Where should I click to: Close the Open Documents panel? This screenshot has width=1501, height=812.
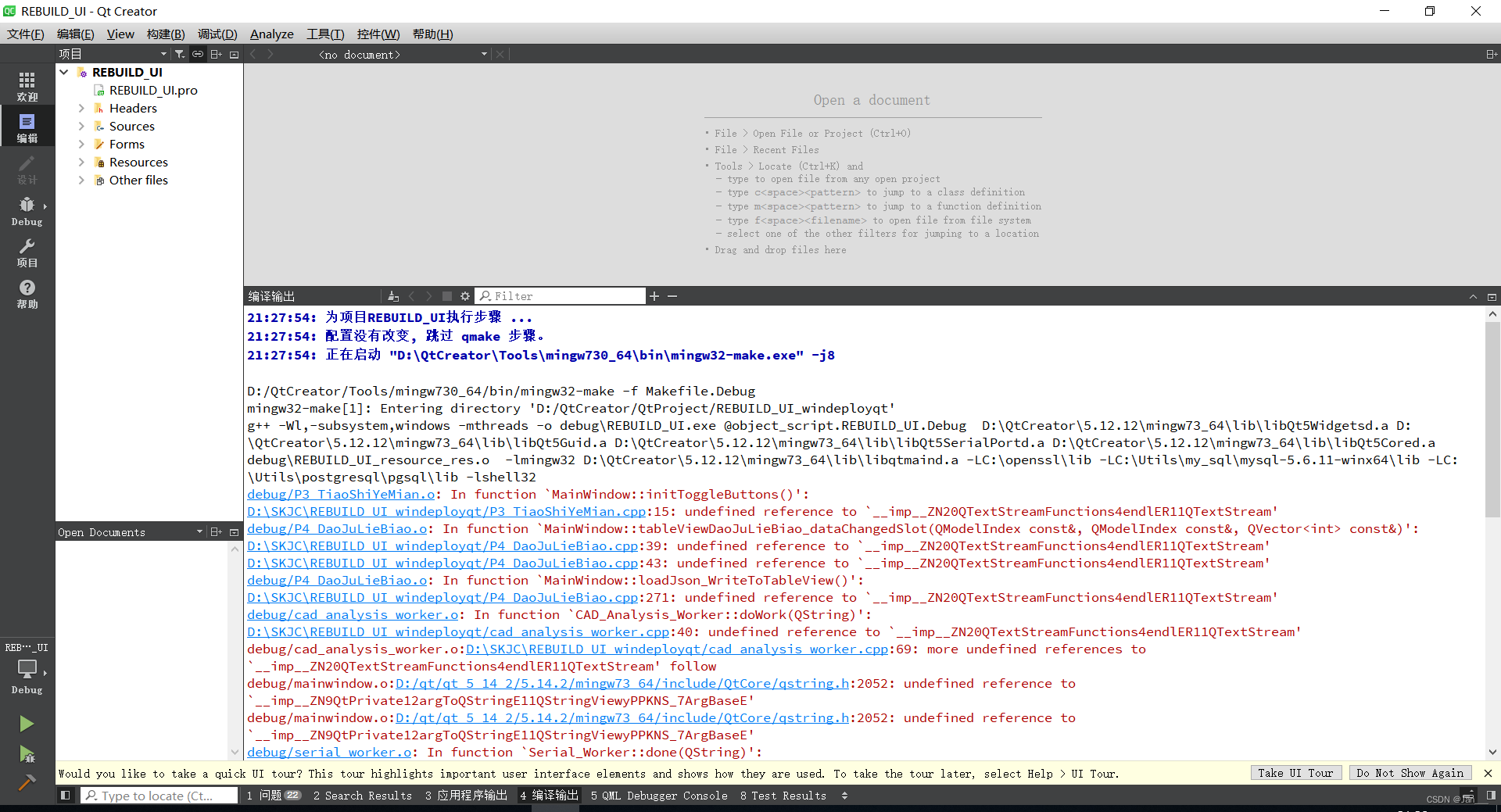[x=234, y=532]
